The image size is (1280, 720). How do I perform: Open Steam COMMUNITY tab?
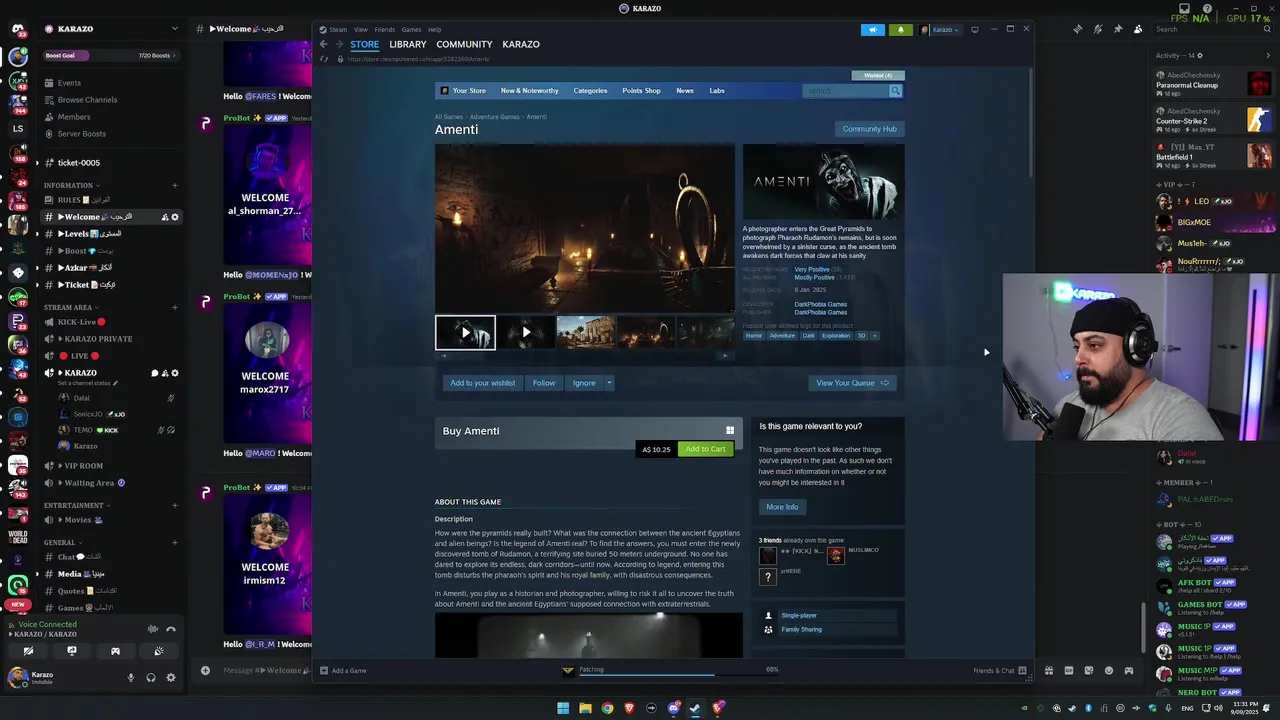point(464,44)
